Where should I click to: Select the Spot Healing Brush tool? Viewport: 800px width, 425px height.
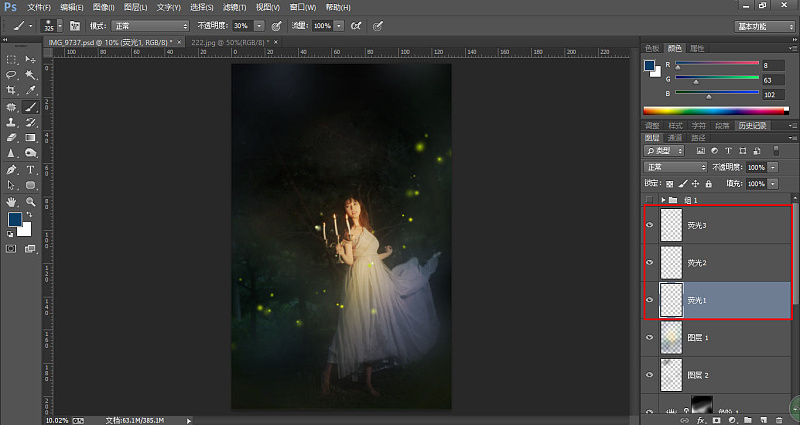pyautogui.click(x=11, y=107)
